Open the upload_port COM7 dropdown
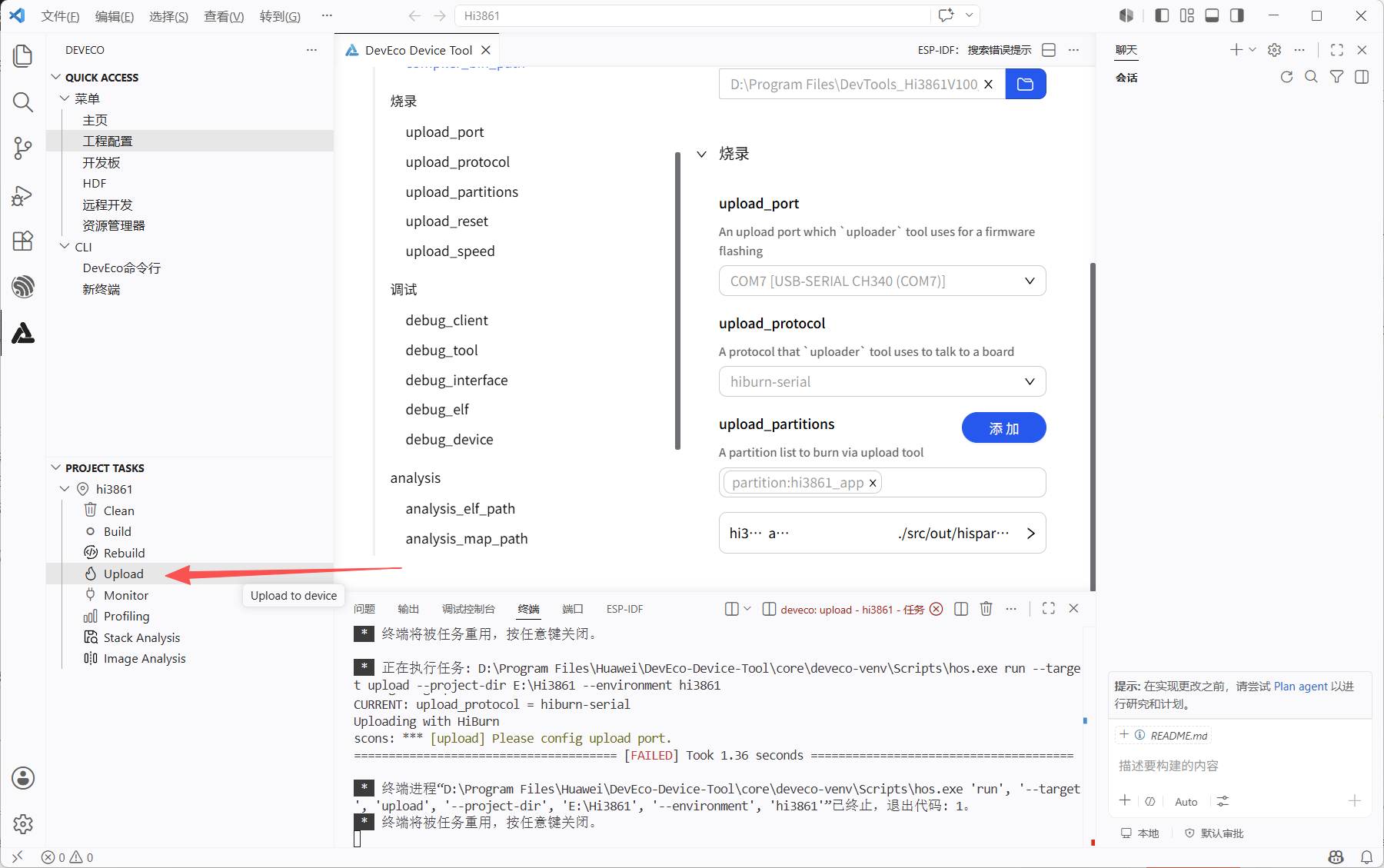 [x=882, y=281]
